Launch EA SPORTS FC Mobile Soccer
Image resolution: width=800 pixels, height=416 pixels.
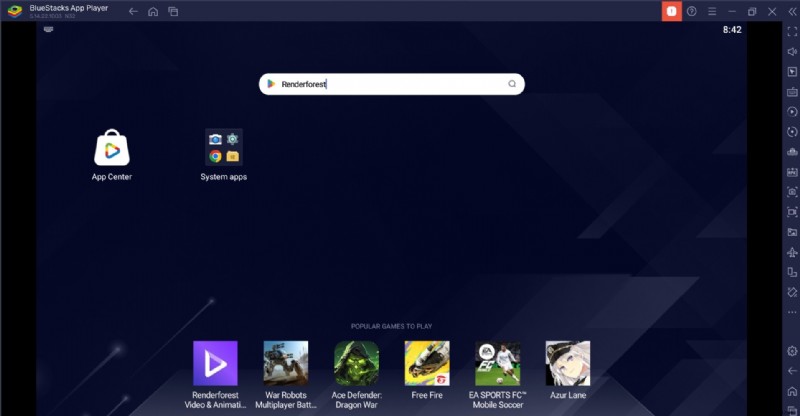coord(497,363)
